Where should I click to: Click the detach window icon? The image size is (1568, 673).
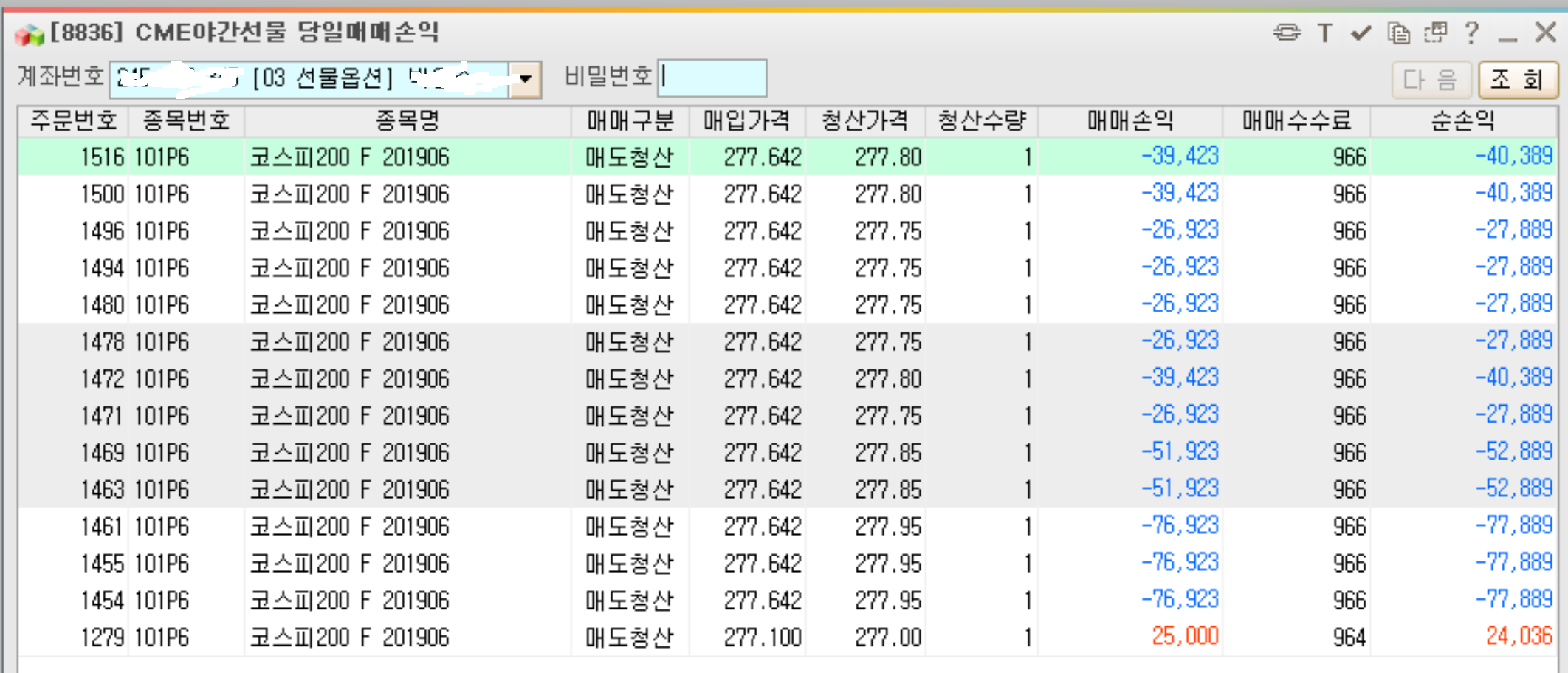pos(1435,33)
